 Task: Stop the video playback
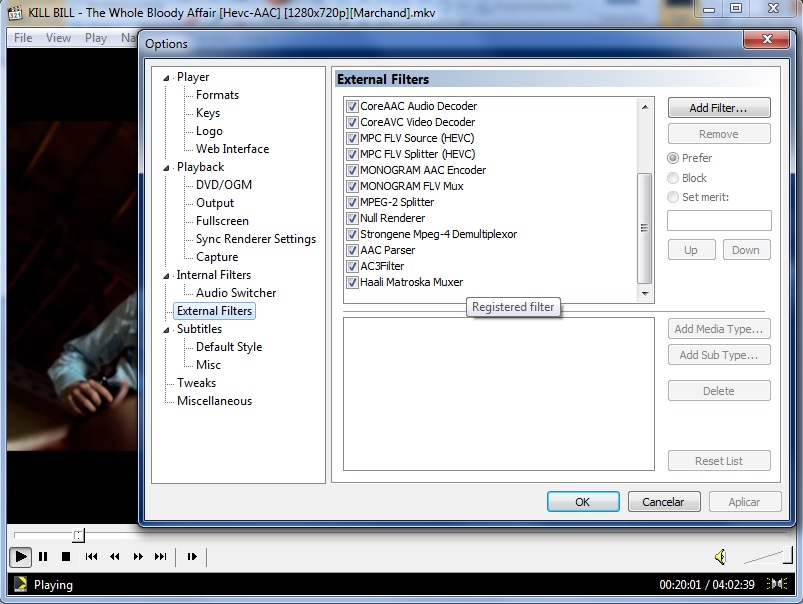66,556
